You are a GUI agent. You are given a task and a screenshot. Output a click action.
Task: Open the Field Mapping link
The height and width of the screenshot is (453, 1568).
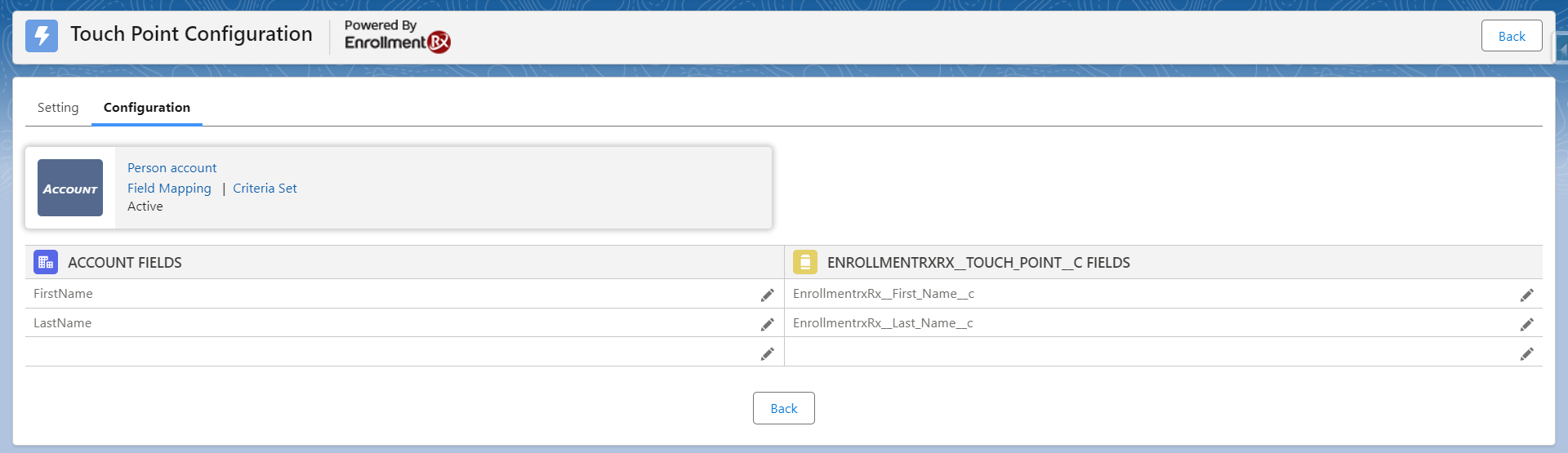point(169,189)
